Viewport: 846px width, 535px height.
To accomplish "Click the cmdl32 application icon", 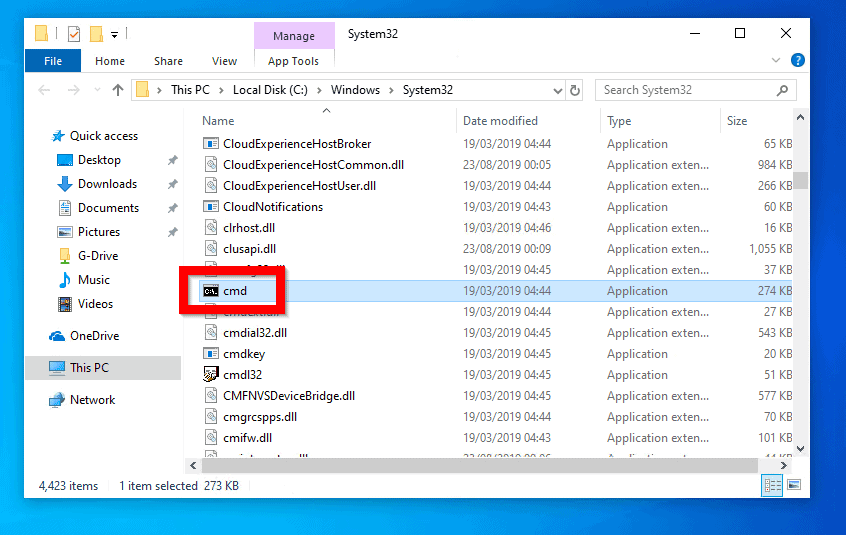I will point(210,374).
